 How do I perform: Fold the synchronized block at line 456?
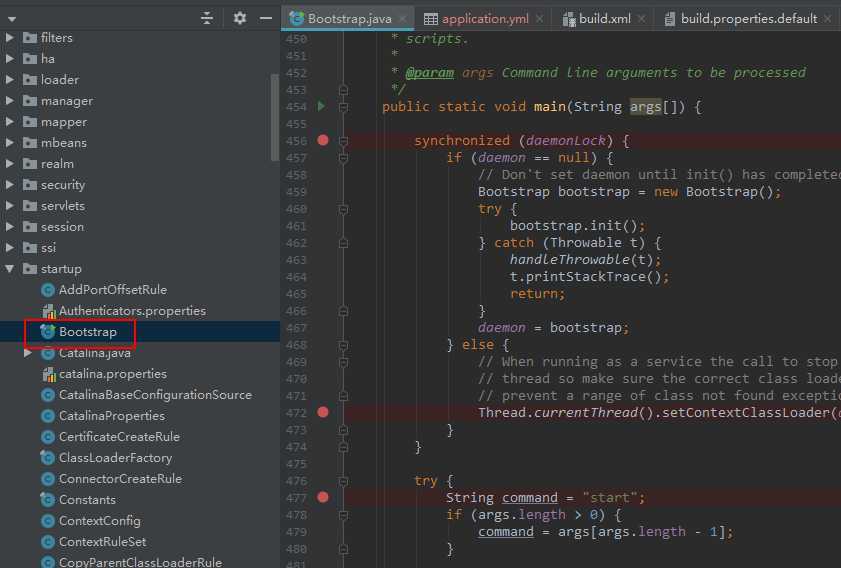pyautogui.click(x=343, y=141)
